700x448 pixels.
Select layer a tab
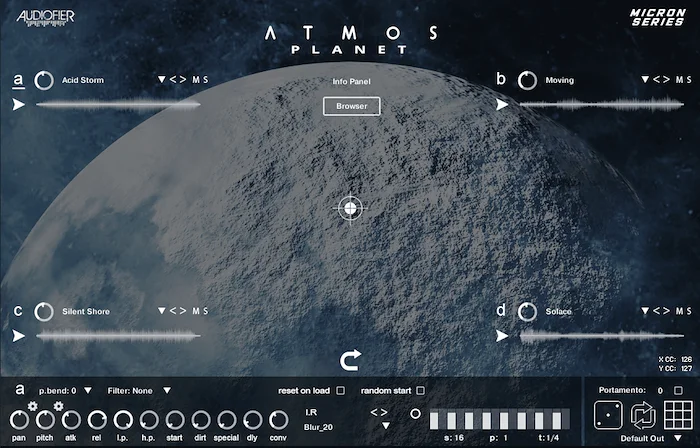[18, 80]
